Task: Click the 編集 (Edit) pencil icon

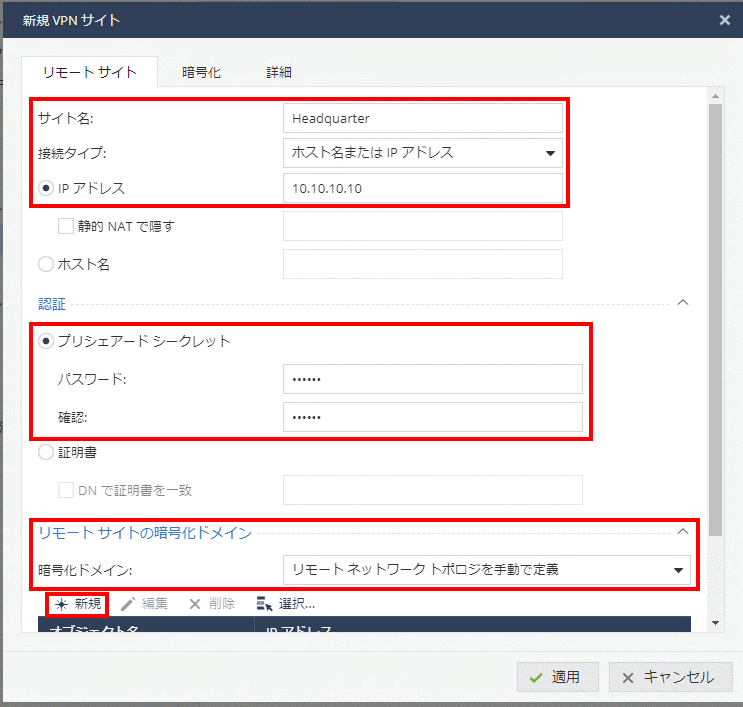Action: (128, 604)
